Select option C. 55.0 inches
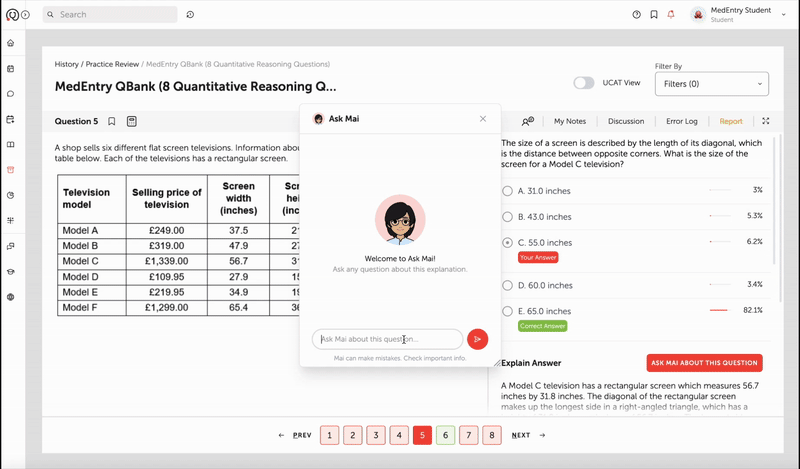 [507, 243]
